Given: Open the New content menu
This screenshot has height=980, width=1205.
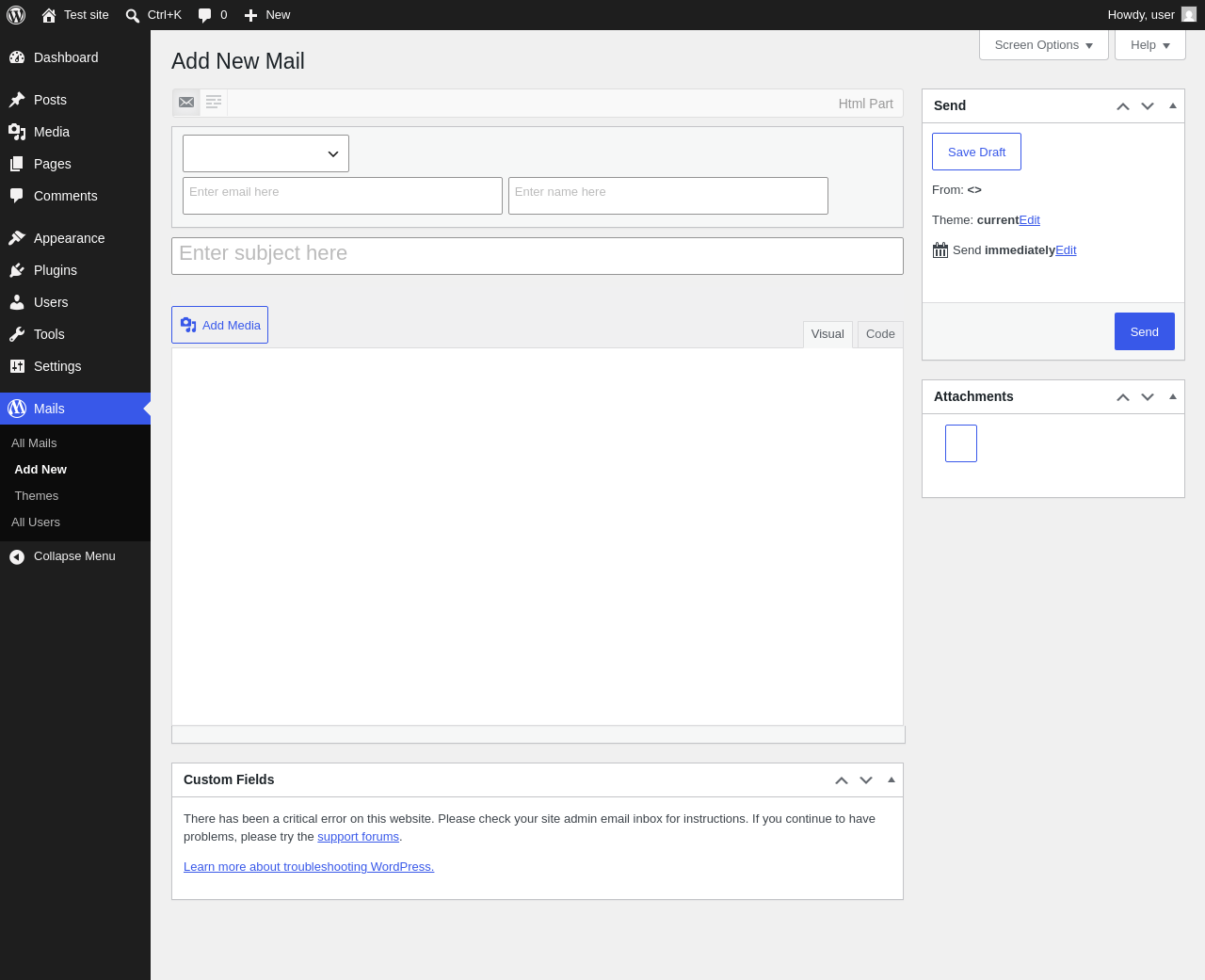Looking at the screenshot, I should coord(267,15).
